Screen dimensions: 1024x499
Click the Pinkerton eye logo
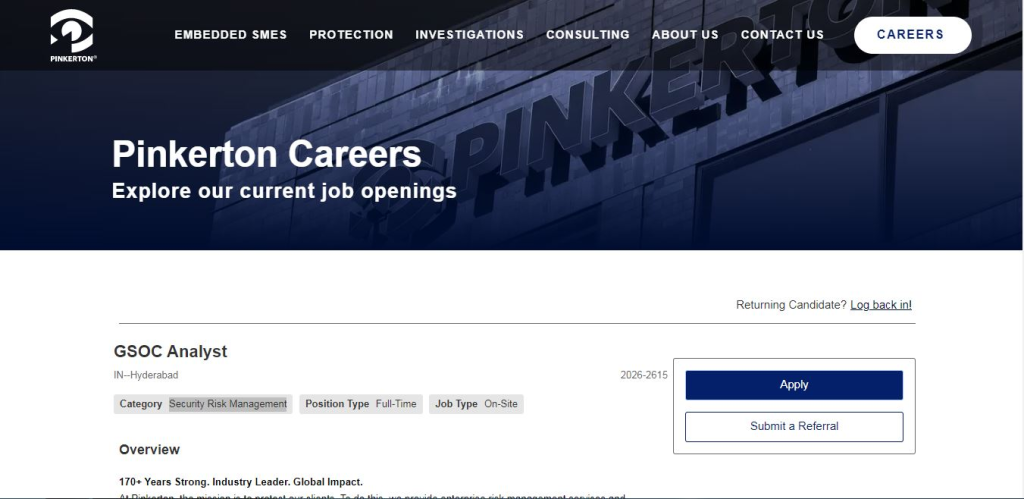[72, 35]
